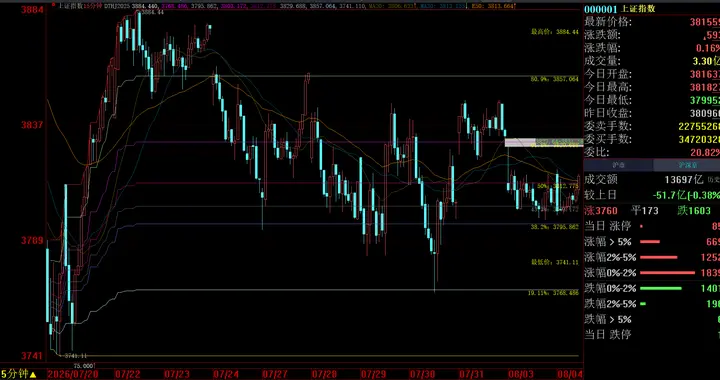Click the 3789 price axis label
720x380 pixels.
[x=32, y=240]
